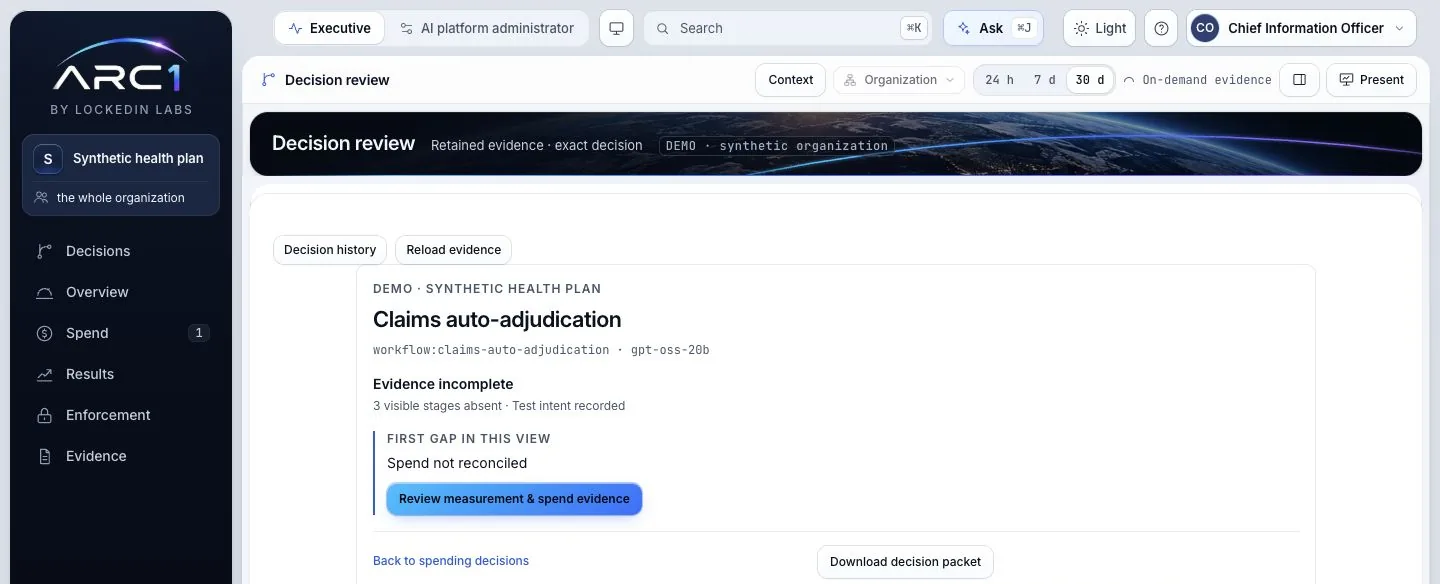Open the monitor display icon button
The image size is (1440, 584).
[616, 28]
